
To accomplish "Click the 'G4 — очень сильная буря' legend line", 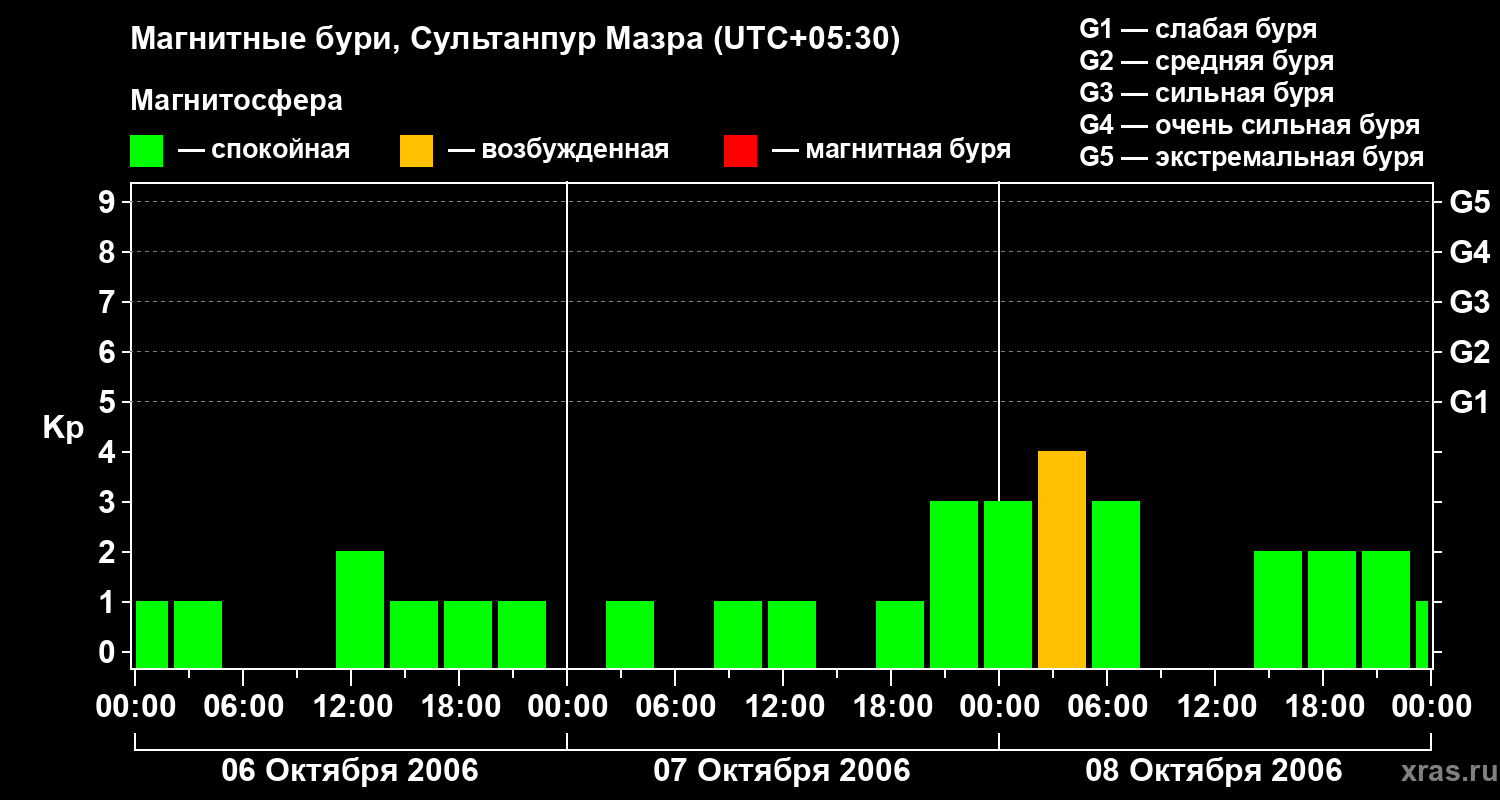I will point(1250,125).
